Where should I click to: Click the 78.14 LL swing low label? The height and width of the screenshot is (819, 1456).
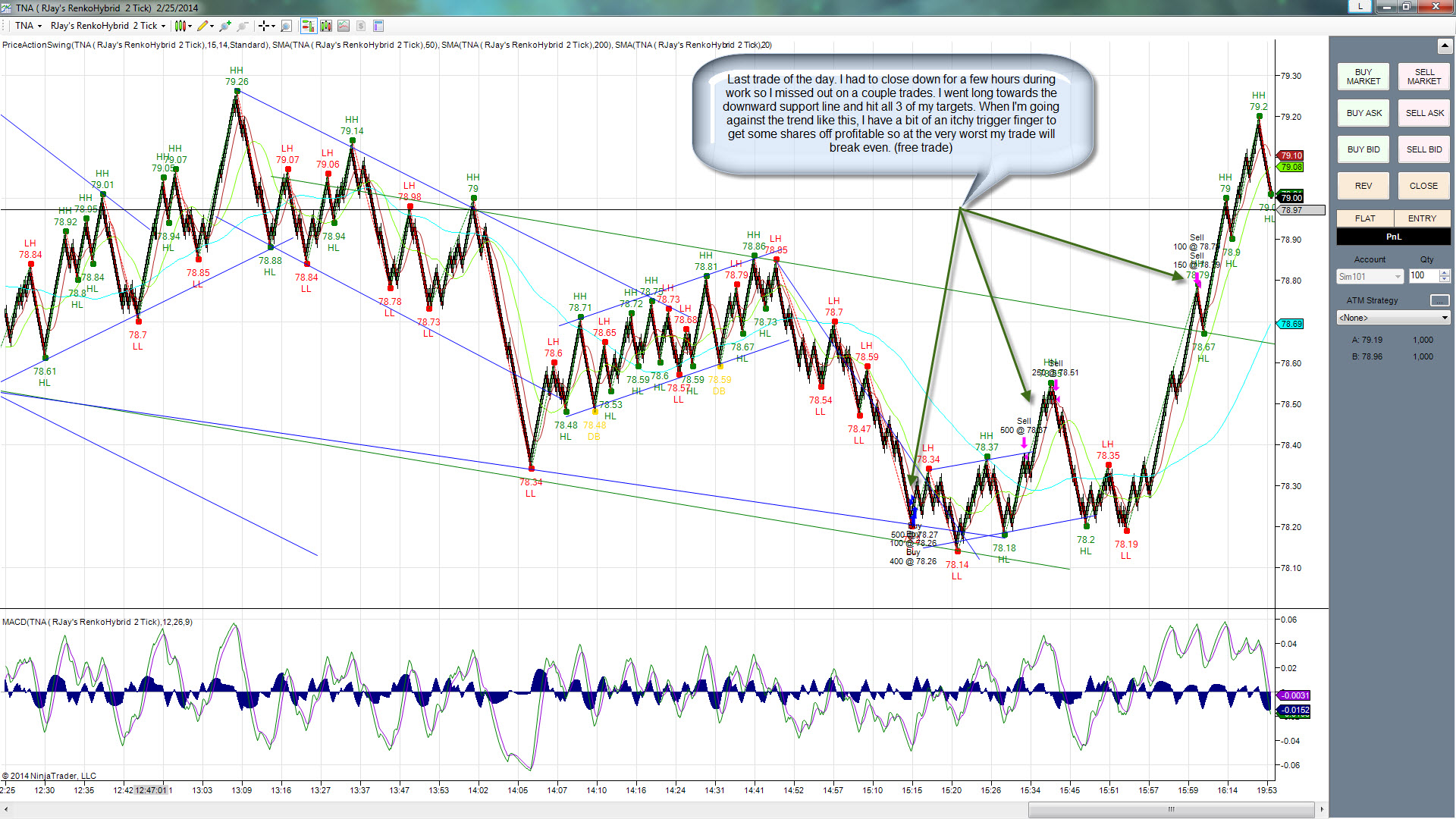click(957, 570)
